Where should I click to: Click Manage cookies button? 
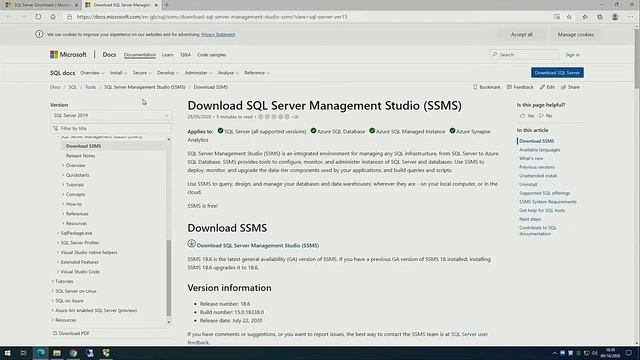click(x=576, y=35)
